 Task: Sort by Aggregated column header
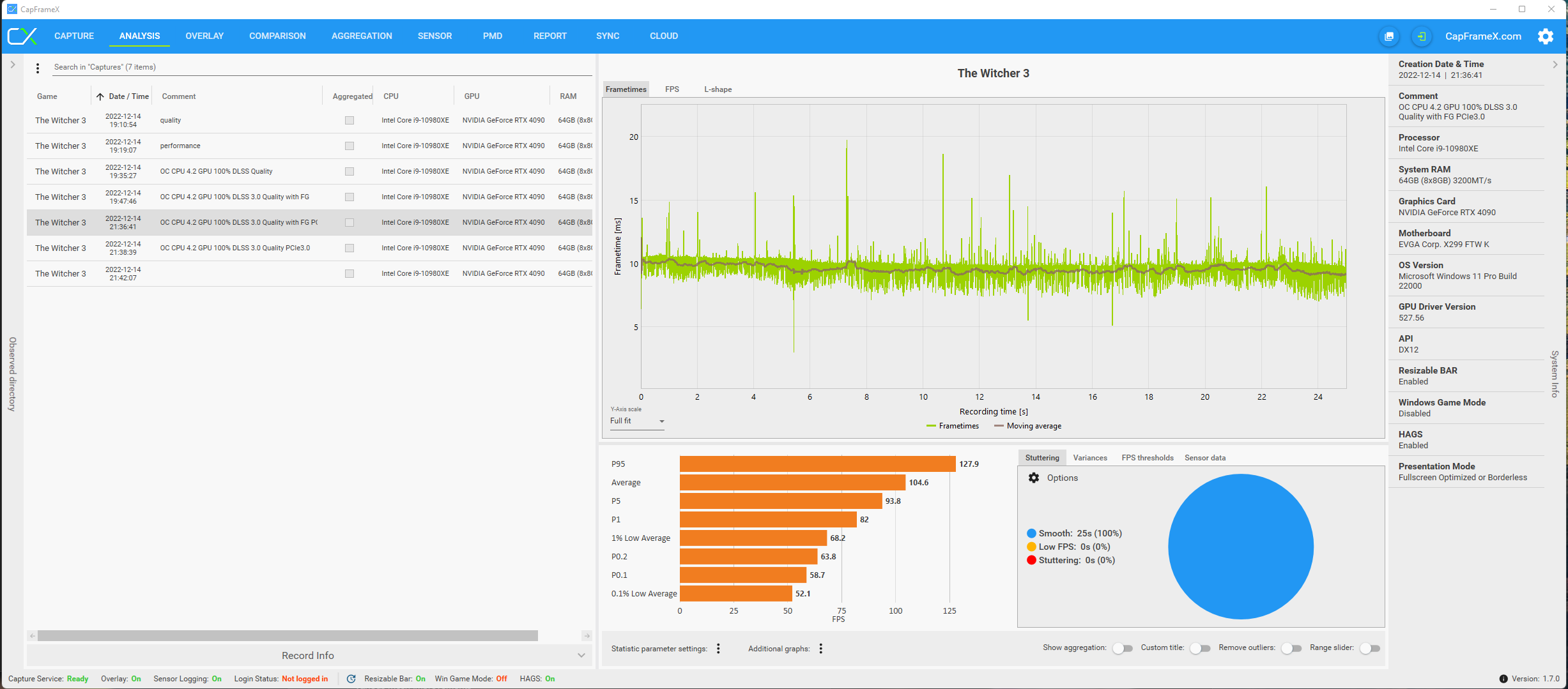click(352, 96)
